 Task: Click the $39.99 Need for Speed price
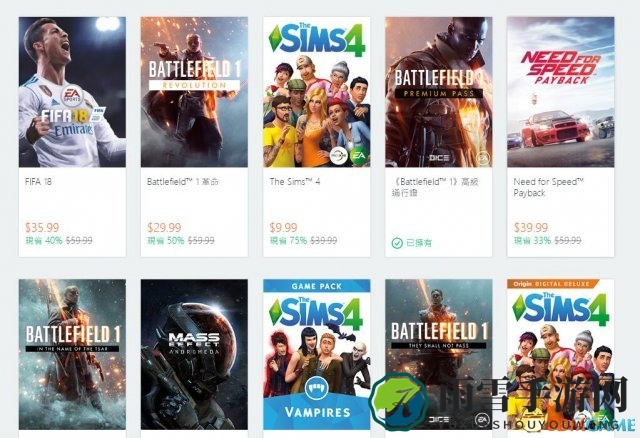[x=531, y=227]
